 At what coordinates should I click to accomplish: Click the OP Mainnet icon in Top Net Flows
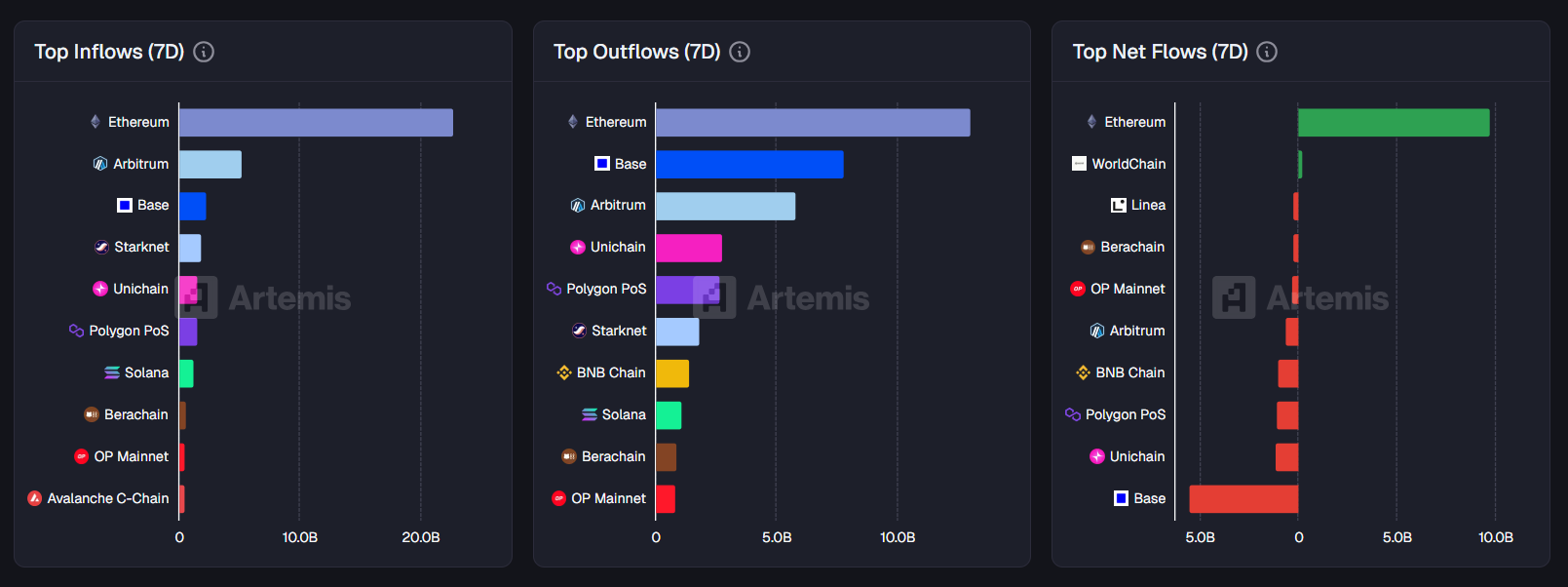(1078, 289)
